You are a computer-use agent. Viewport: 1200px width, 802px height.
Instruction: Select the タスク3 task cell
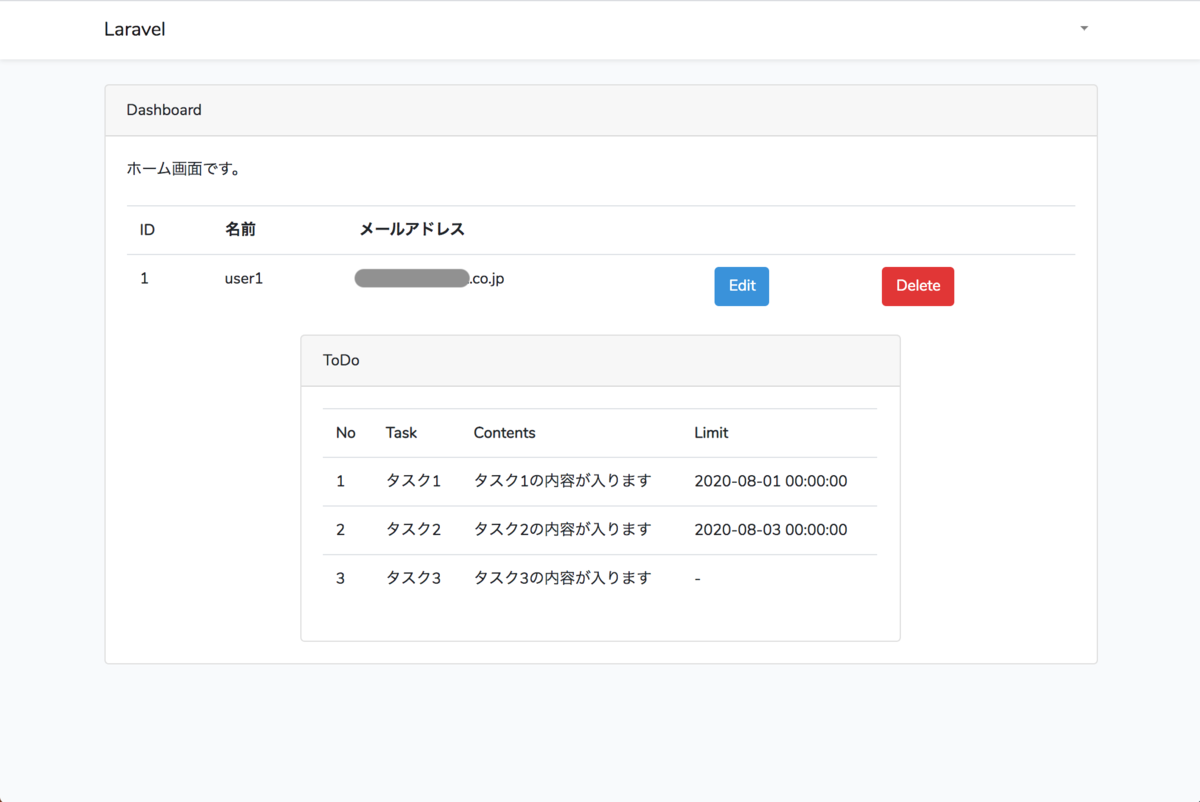click(x=414, y=578)
